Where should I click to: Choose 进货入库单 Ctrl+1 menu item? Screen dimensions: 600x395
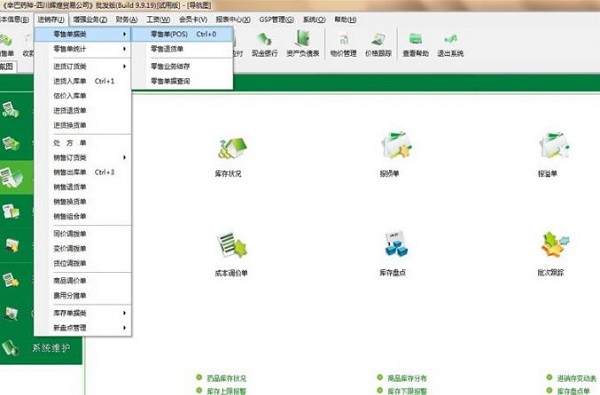[83, 81]
